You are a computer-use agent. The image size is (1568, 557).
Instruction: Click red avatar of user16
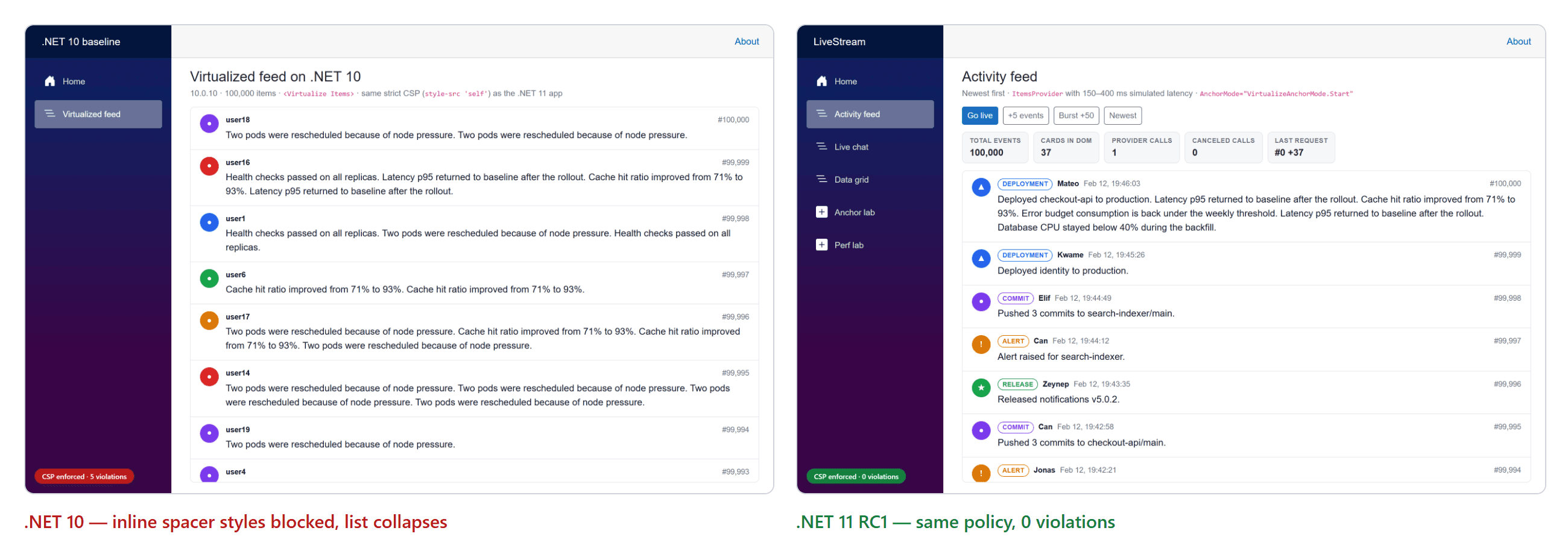pyautogui.click(x=209, y=166)
